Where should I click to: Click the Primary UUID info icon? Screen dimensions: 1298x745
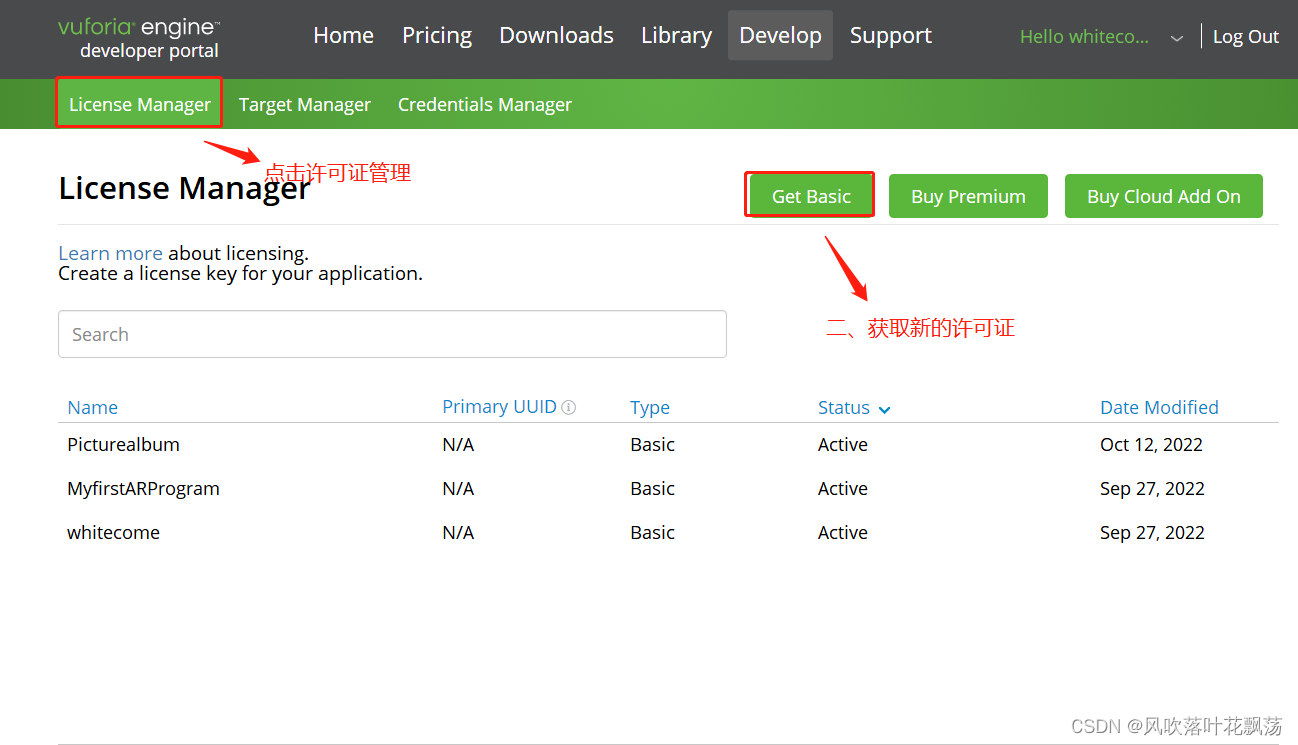tap(569, 407)
